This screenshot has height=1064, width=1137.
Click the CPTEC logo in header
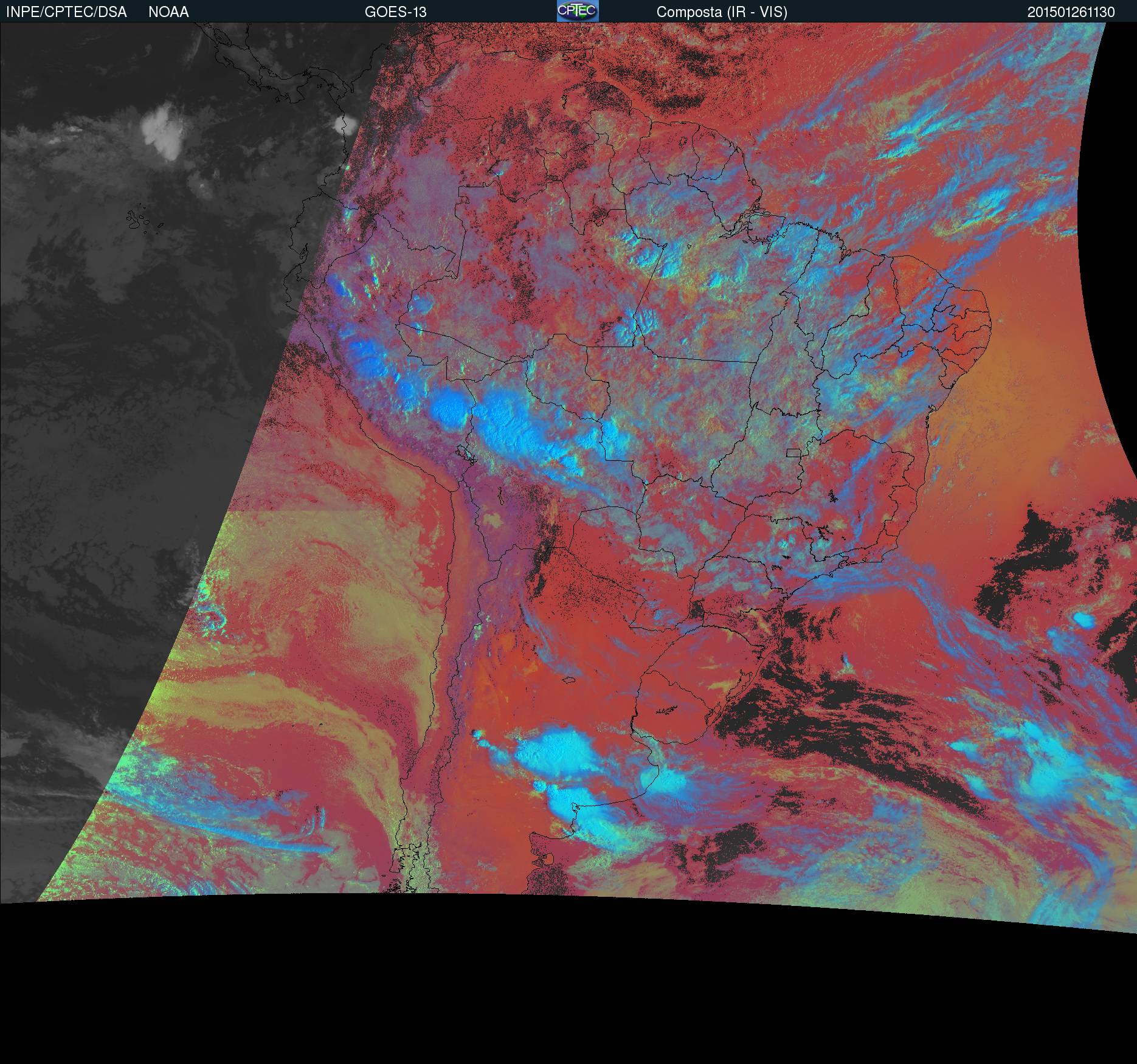(578, 11)
